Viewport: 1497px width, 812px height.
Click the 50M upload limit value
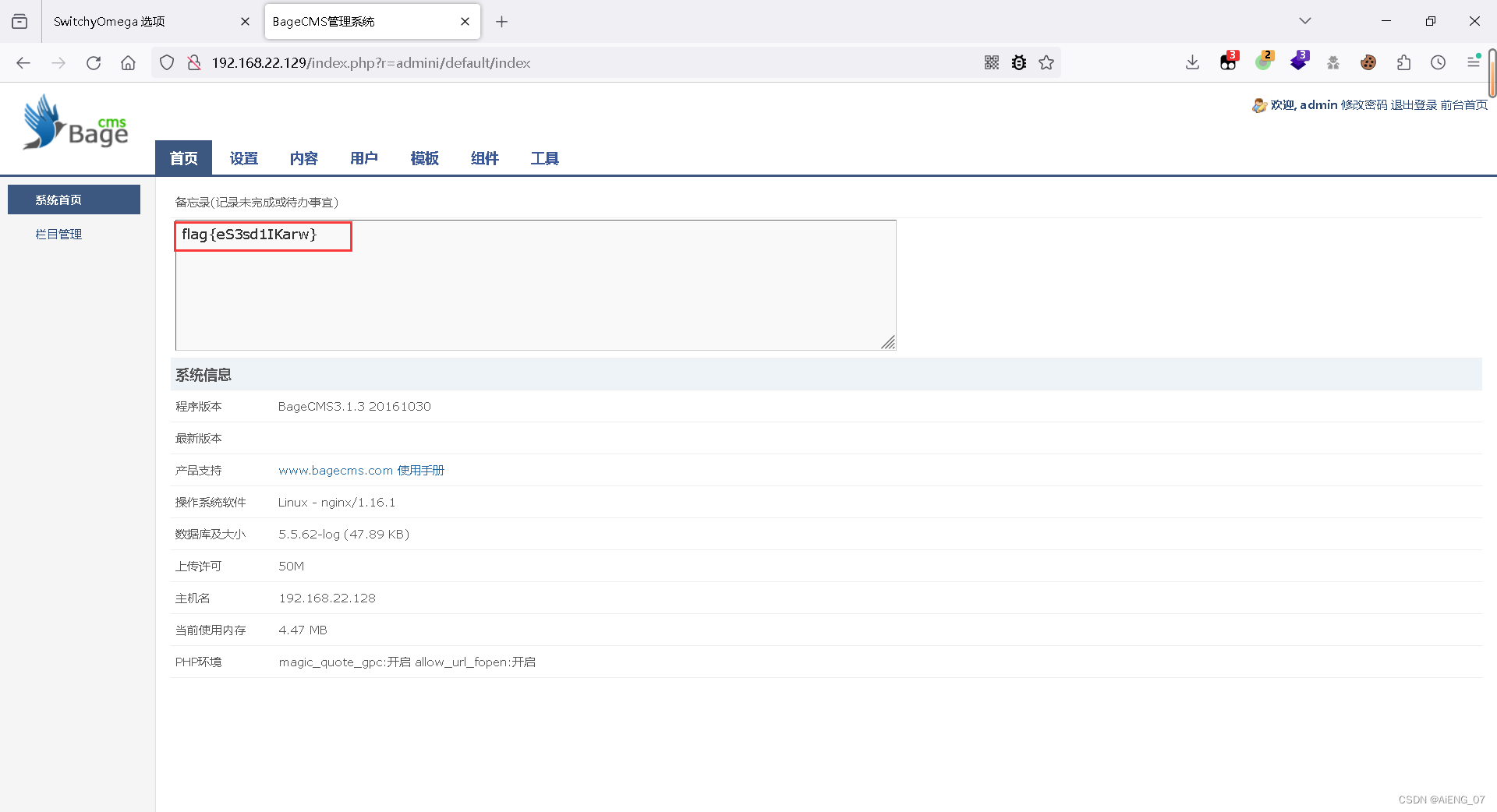click(291, 566)
